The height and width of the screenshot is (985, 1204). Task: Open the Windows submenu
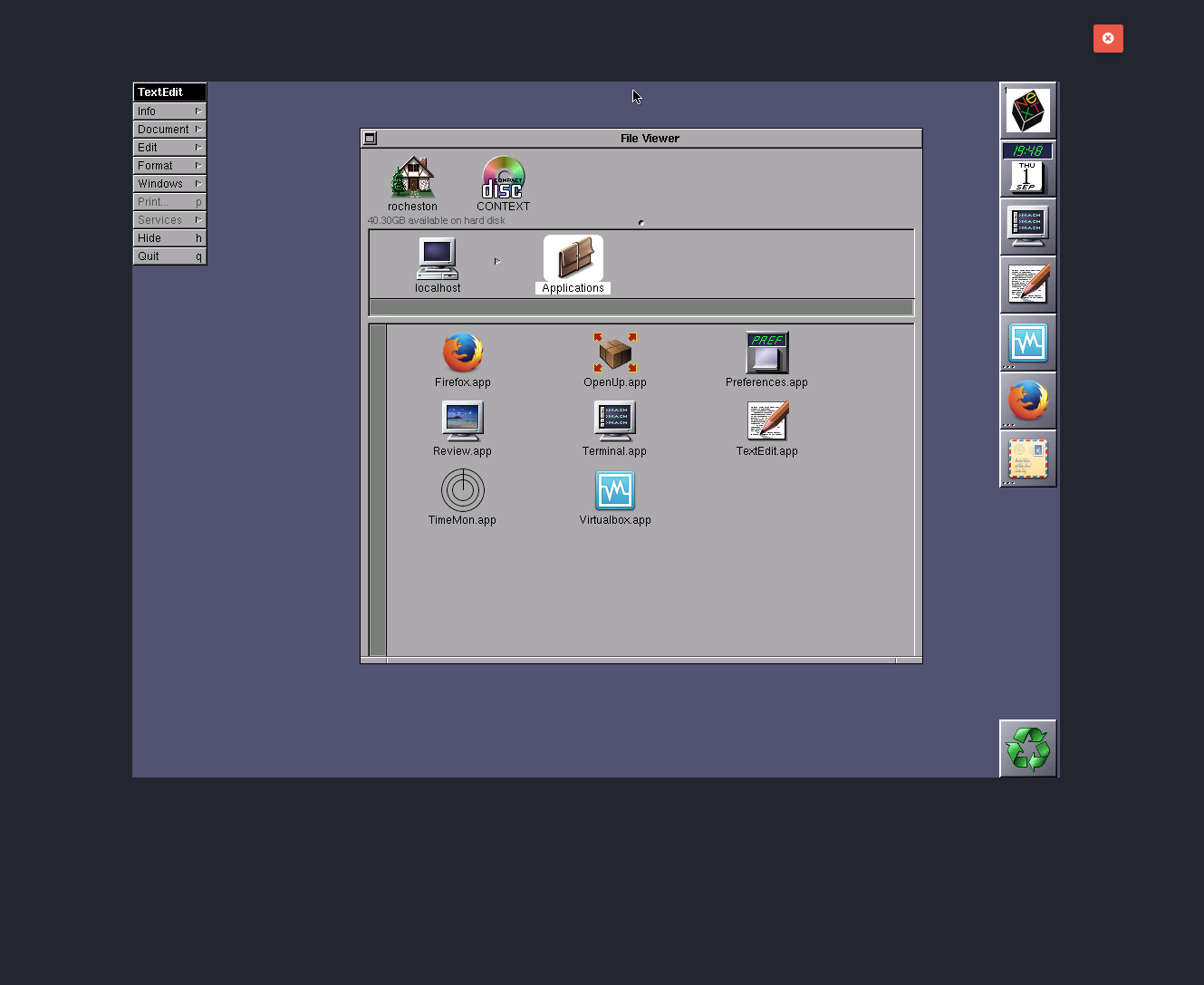(x=169, y=183)
